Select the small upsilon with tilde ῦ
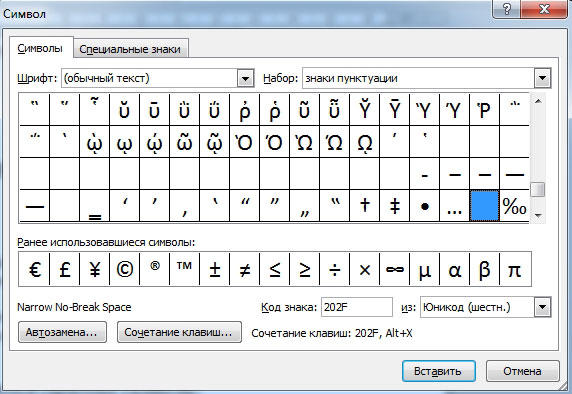Image resolution: width=572 pixels, height=394 pixels. [x=304, y=109]
